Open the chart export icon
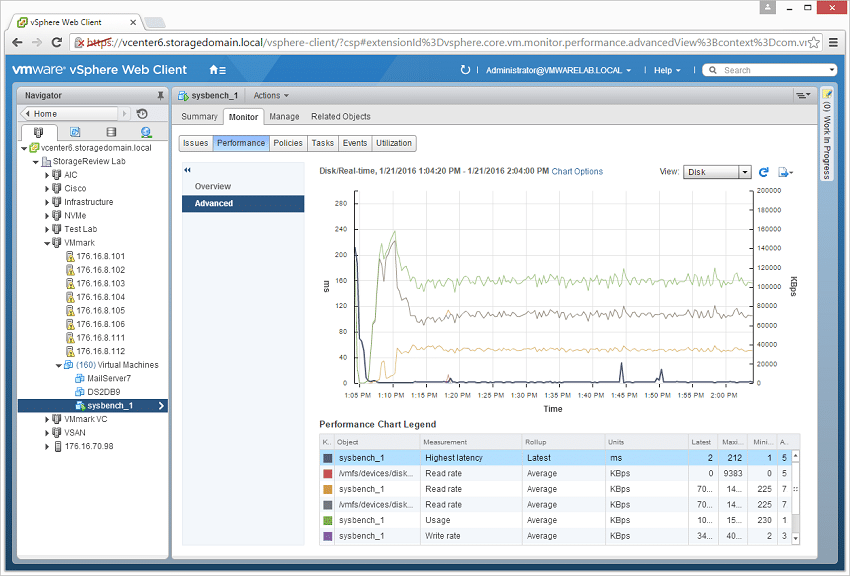 click(785, 172)
